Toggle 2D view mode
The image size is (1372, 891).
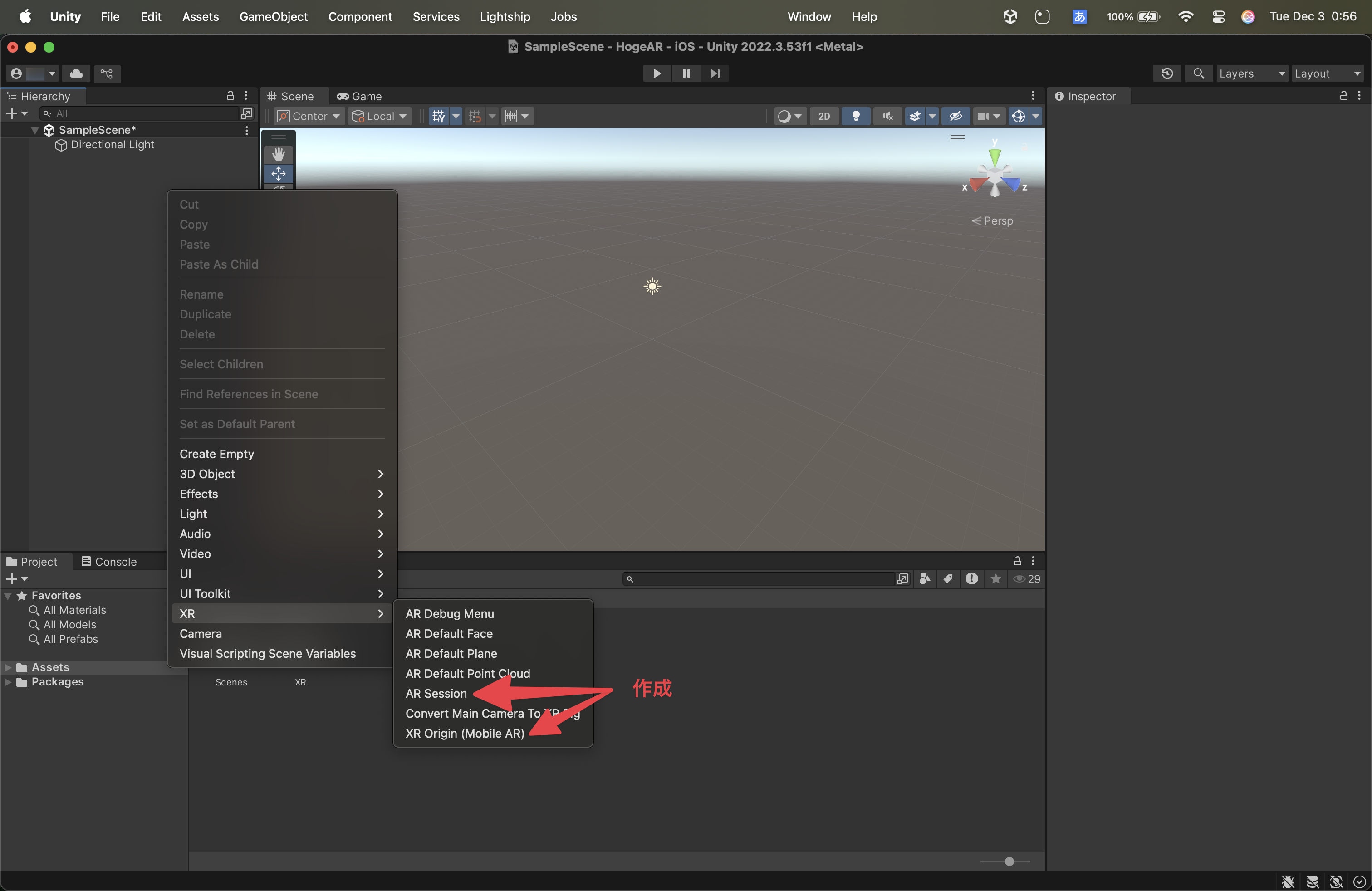[x=824, y=116]
